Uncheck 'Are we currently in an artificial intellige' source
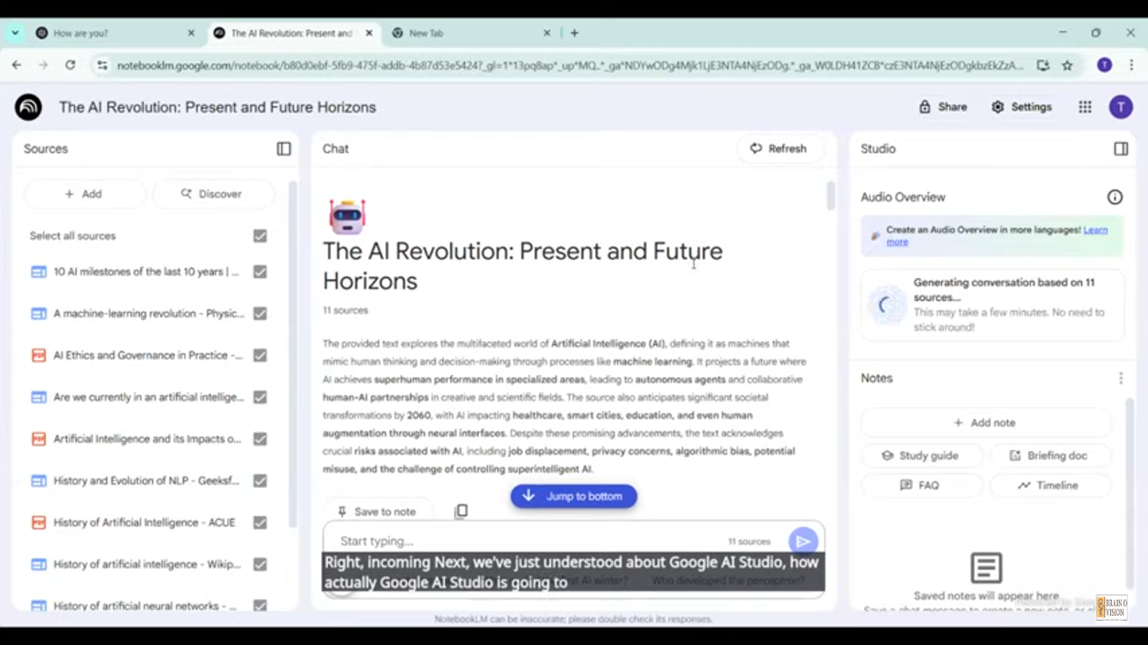Image resolution: width=1148 pixels, height=645 pixels. [260, 397]
